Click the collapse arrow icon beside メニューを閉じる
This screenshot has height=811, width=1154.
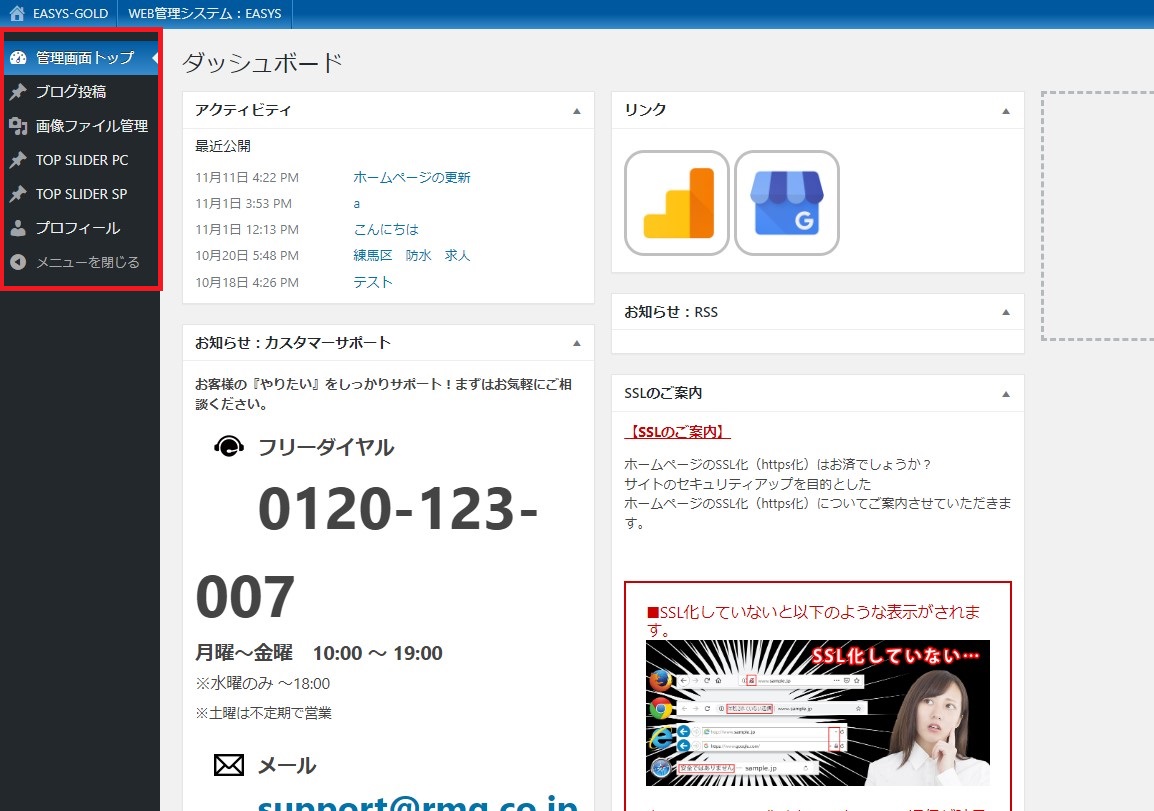click(x=18, y=262)
